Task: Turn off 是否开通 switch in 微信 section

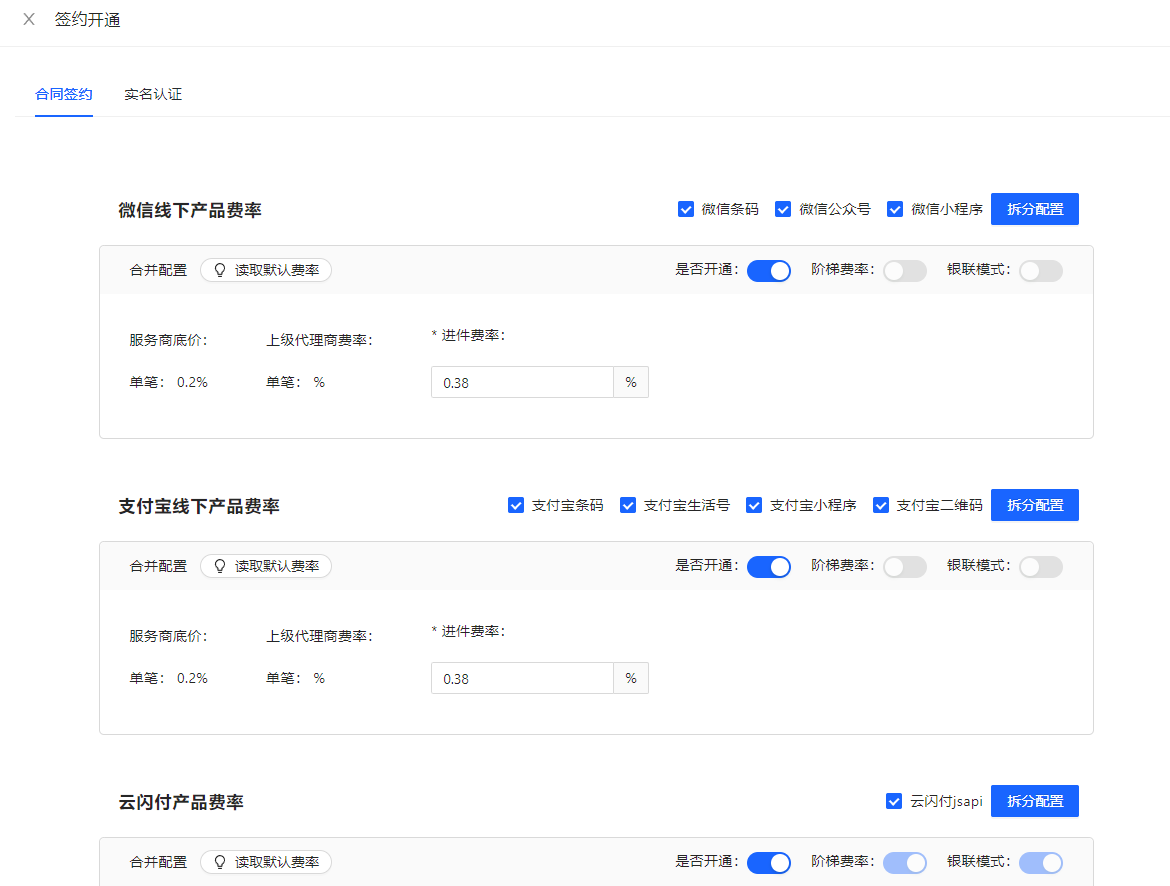Action: (769, 271)
